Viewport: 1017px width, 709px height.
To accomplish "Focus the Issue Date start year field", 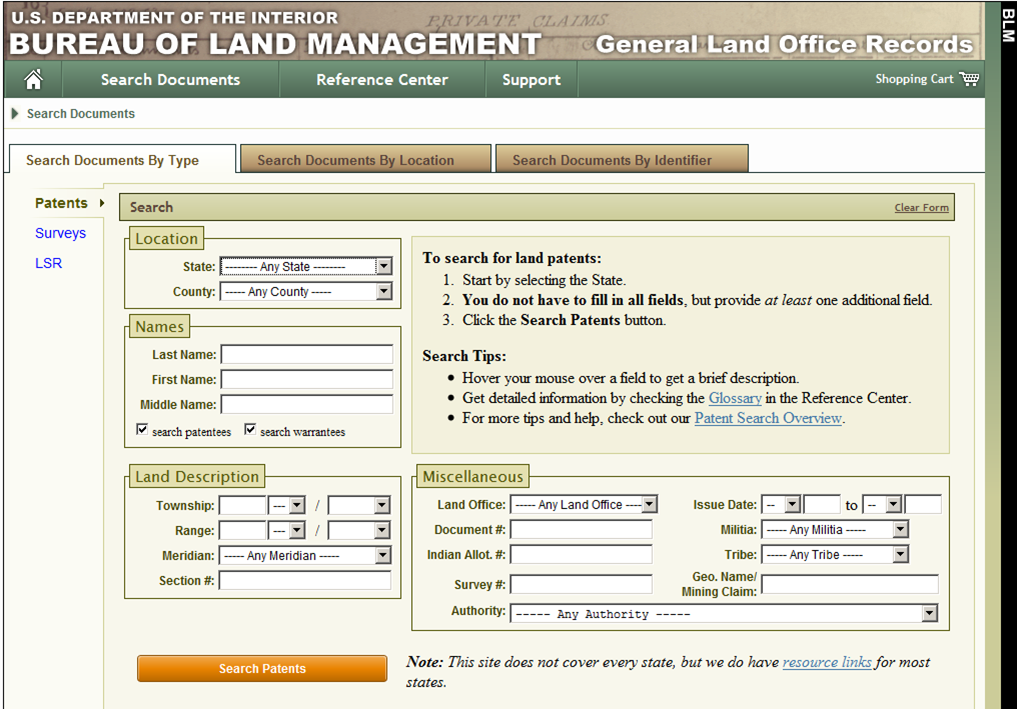I will coord(822,505).
